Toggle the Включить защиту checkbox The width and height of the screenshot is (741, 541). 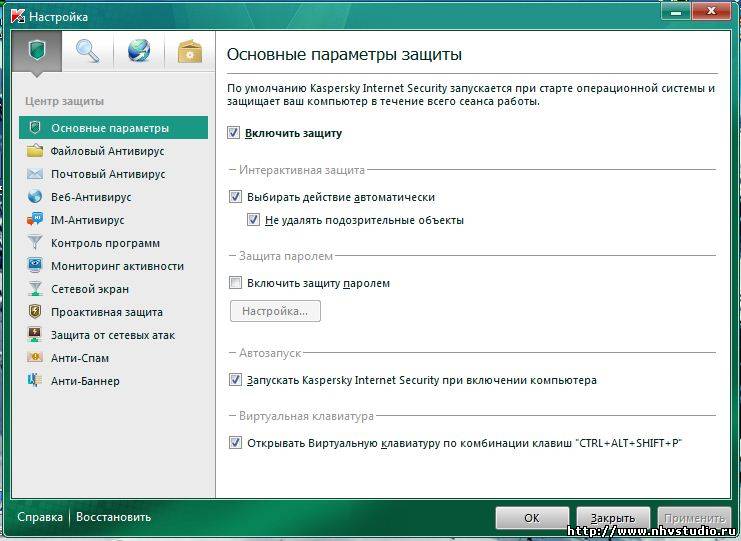point(233,133)
